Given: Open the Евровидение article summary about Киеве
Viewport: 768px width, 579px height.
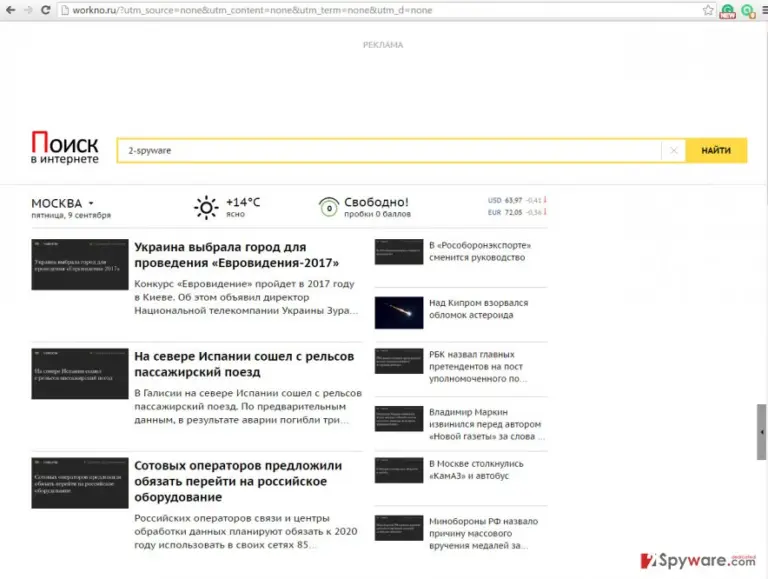Looking at the screenshot, I should point(246,297).
